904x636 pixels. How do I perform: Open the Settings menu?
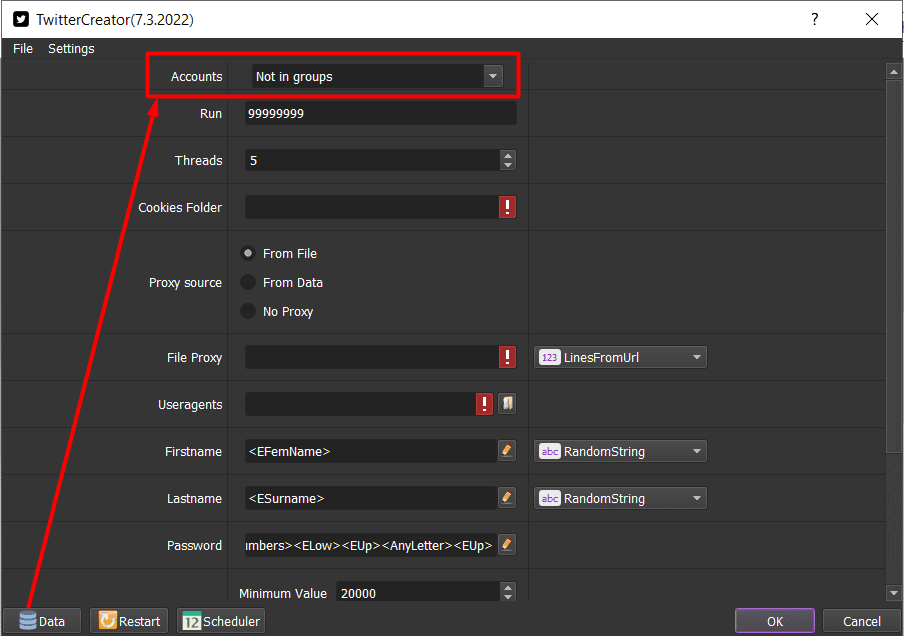(x=71, y=49)
